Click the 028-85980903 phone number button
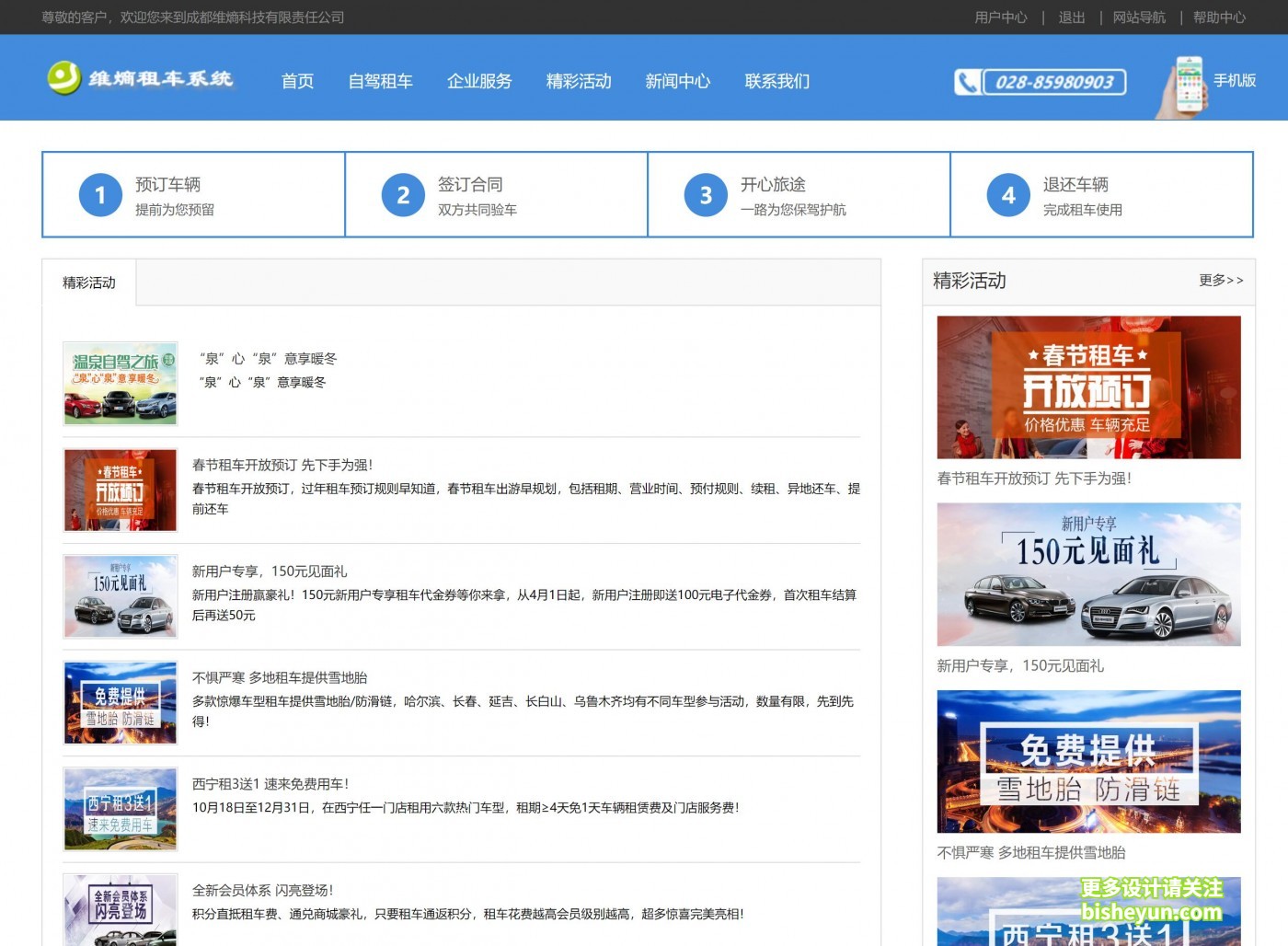The image size is (1288, 946). pos(1054,82)
